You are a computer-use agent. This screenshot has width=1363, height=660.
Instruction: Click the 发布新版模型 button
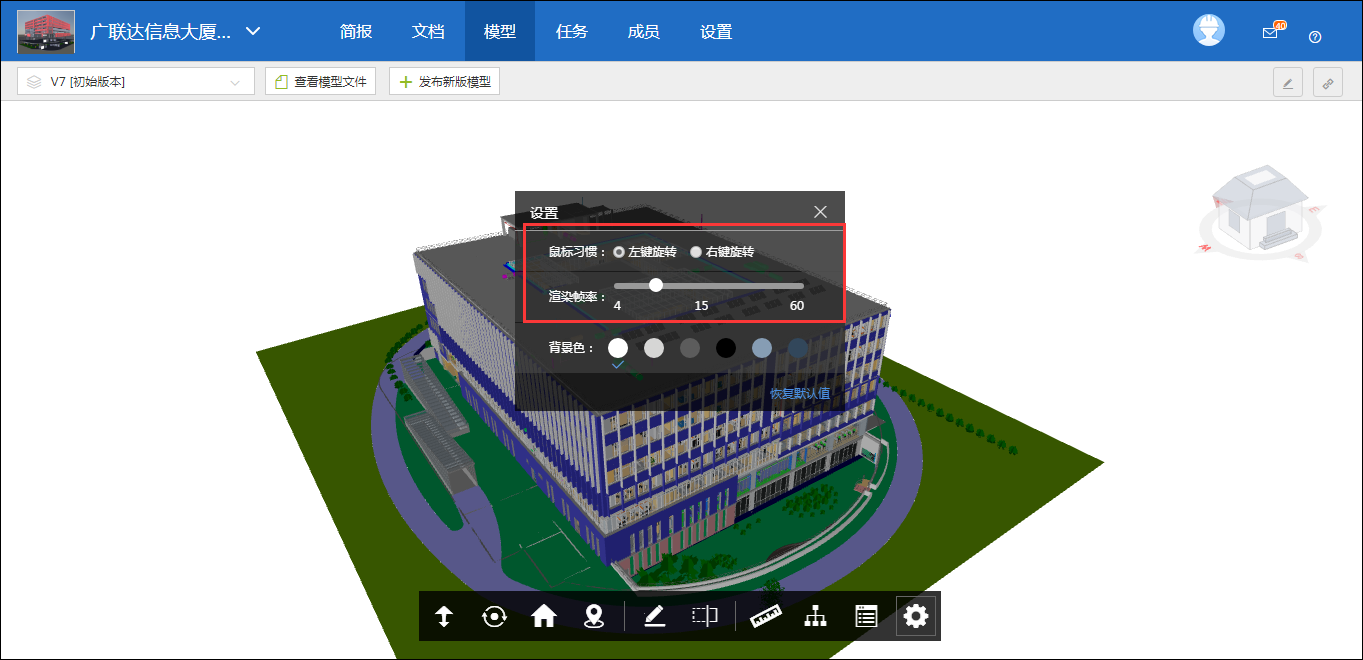[444, 82]
